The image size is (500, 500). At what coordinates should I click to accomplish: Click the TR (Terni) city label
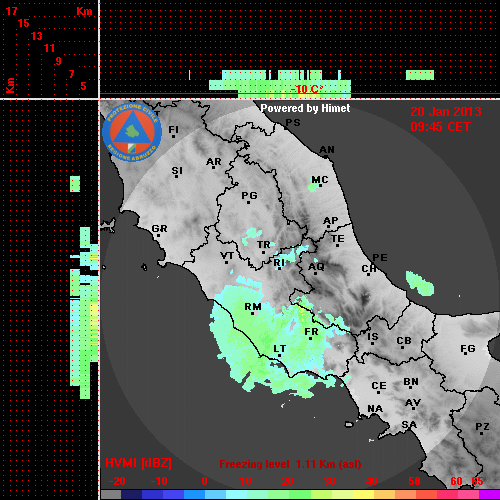[x=263, y=245]
